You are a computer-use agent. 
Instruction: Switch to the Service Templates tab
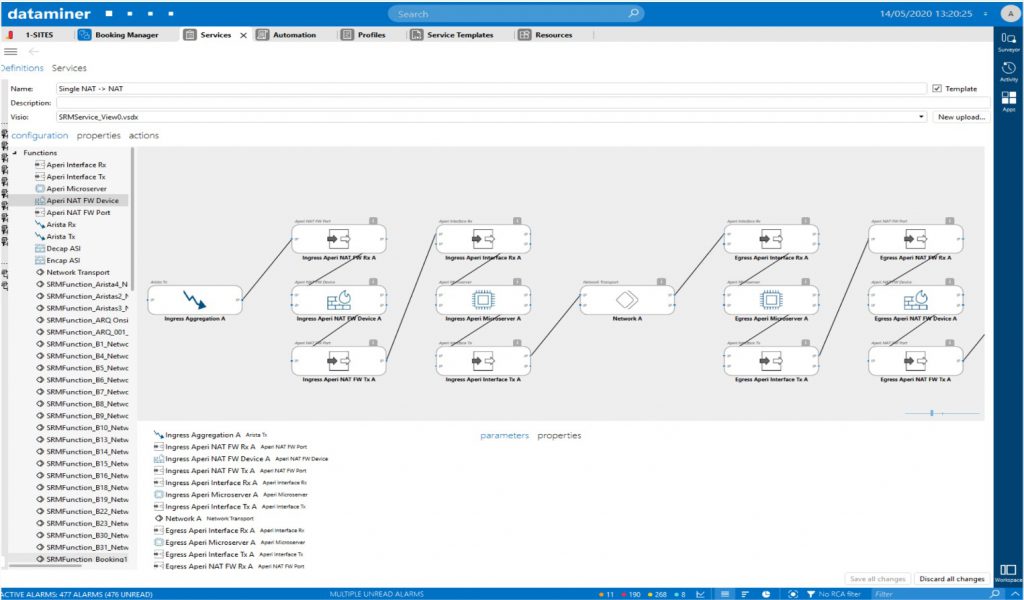(452, 35)
